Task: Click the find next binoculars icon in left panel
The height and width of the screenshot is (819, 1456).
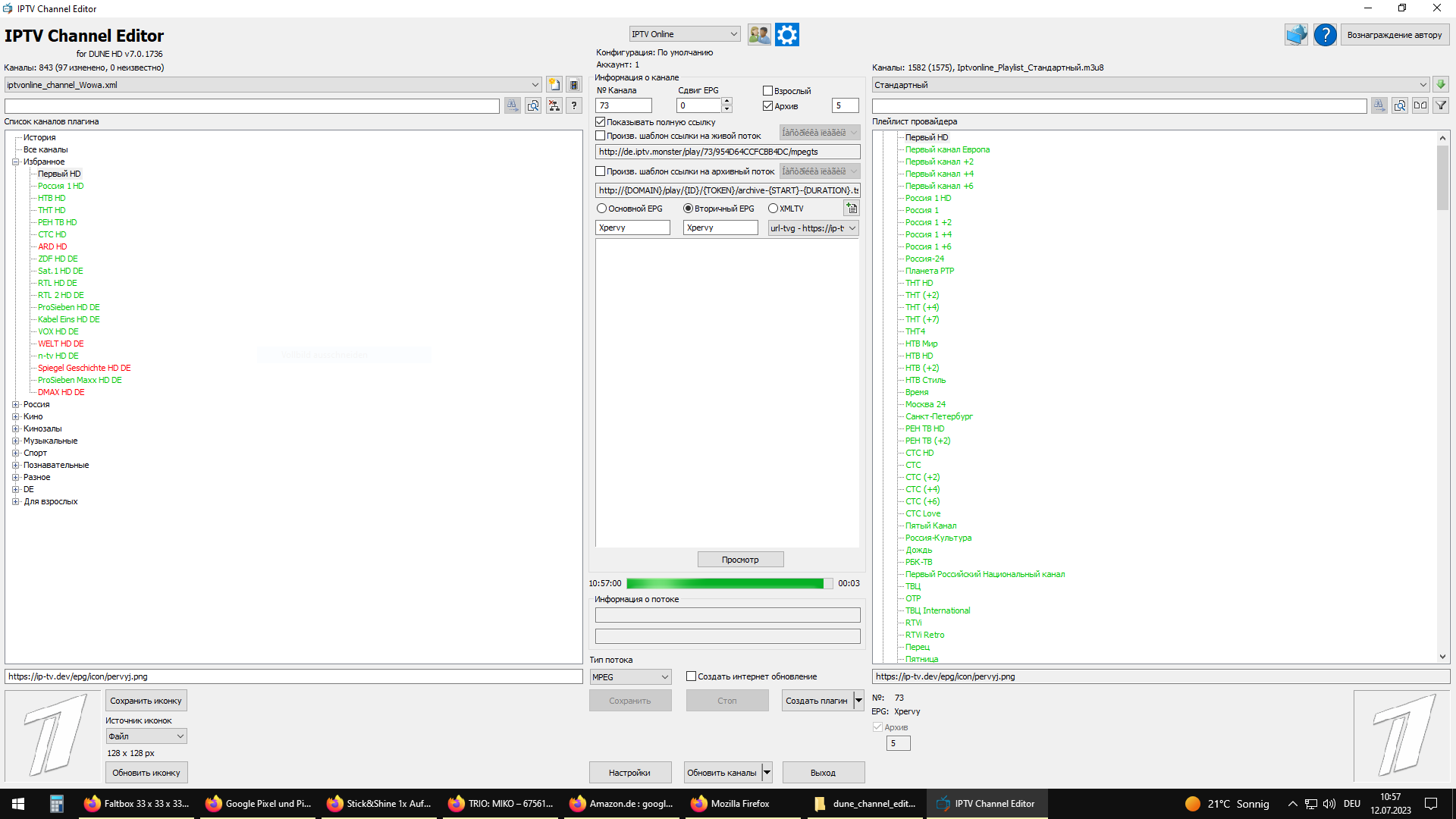Action: pos(513,105)
